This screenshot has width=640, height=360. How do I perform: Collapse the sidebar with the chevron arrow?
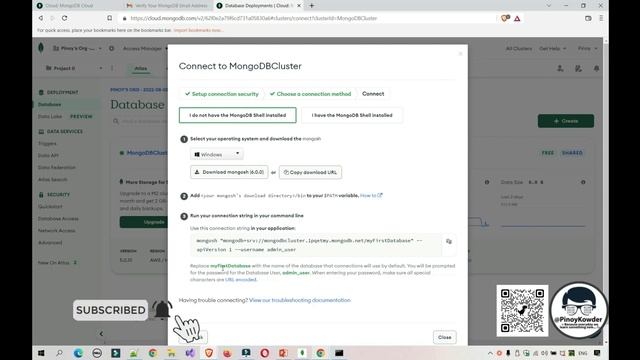coord(101,334)
